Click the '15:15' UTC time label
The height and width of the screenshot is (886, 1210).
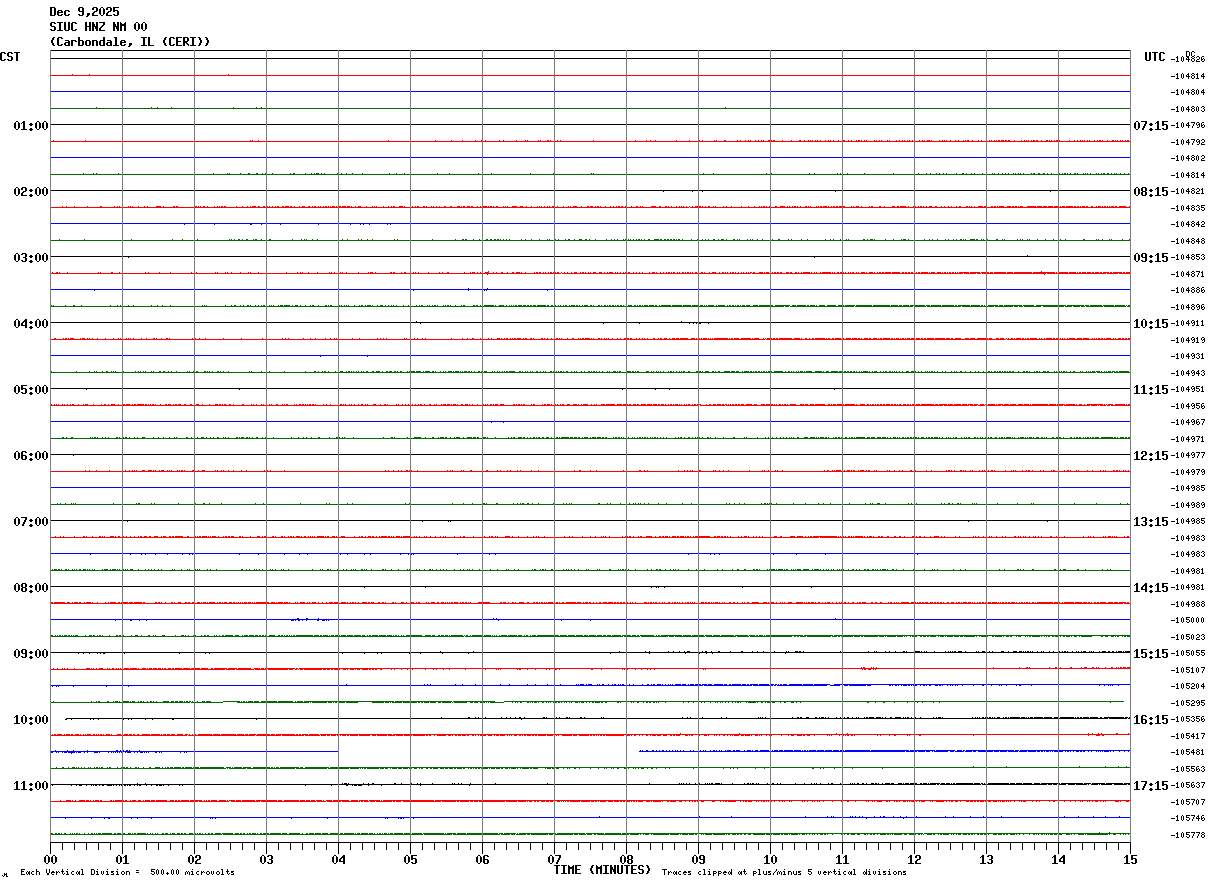pos(1150,654)
